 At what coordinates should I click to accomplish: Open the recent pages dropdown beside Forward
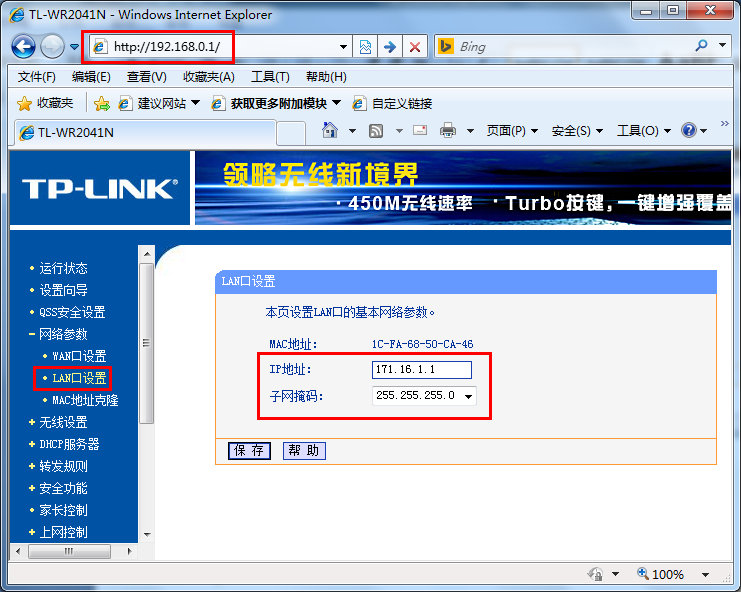[74, 47]
